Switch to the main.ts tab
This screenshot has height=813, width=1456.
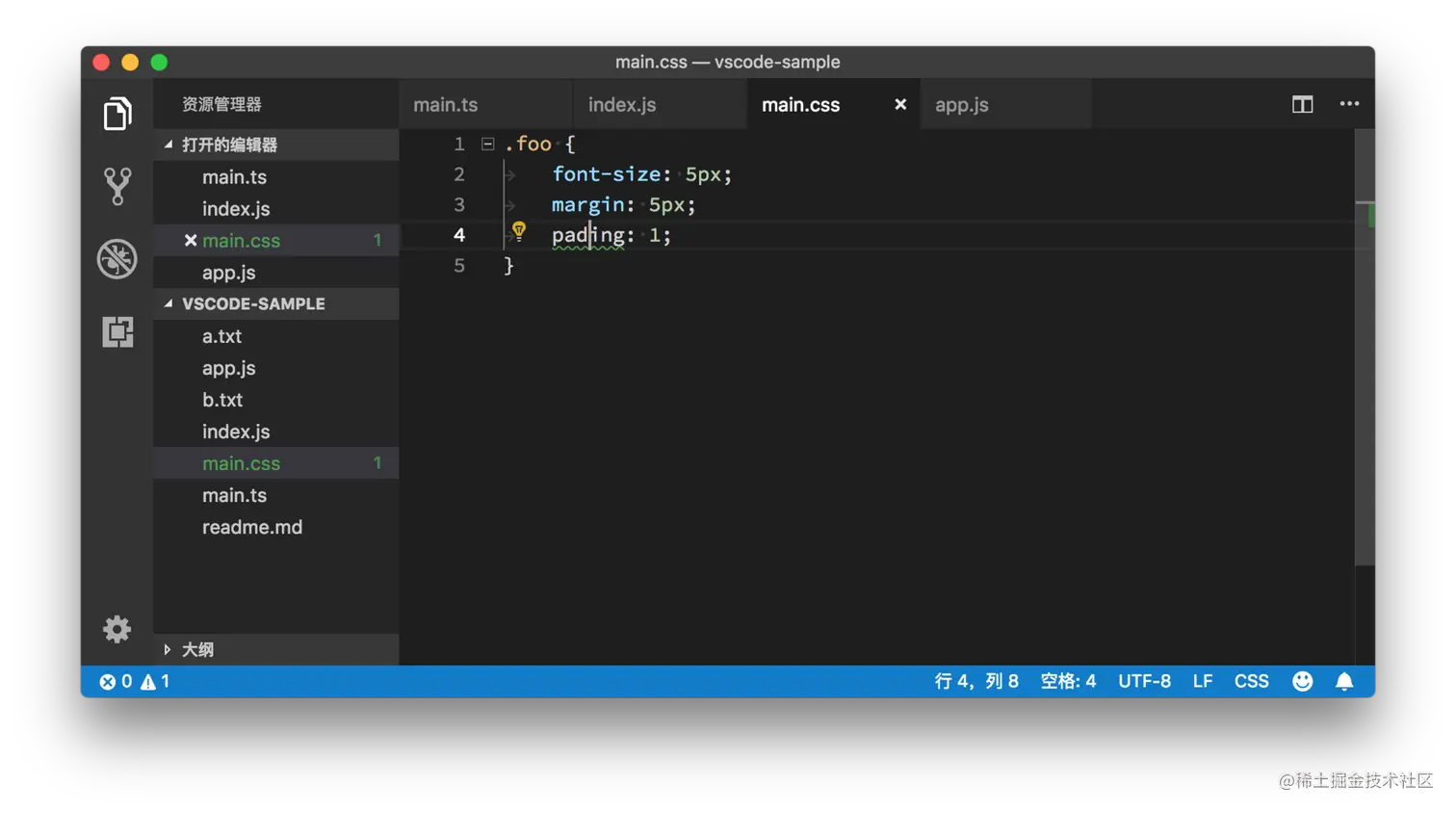point(486,104)
